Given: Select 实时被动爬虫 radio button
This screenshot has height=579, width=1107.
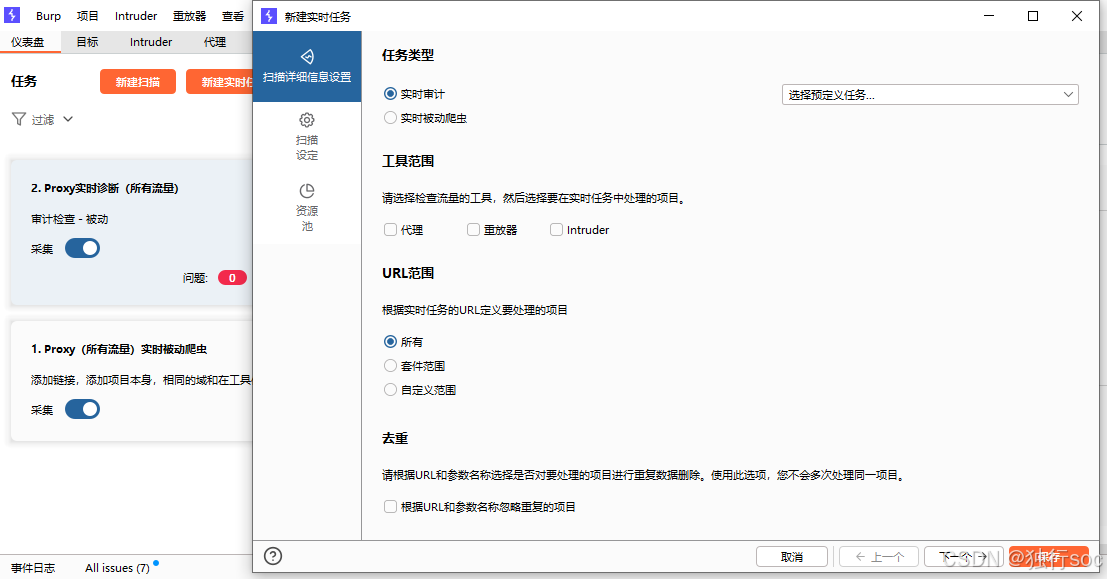Looking at the screenshot, I should click(390, 118).
